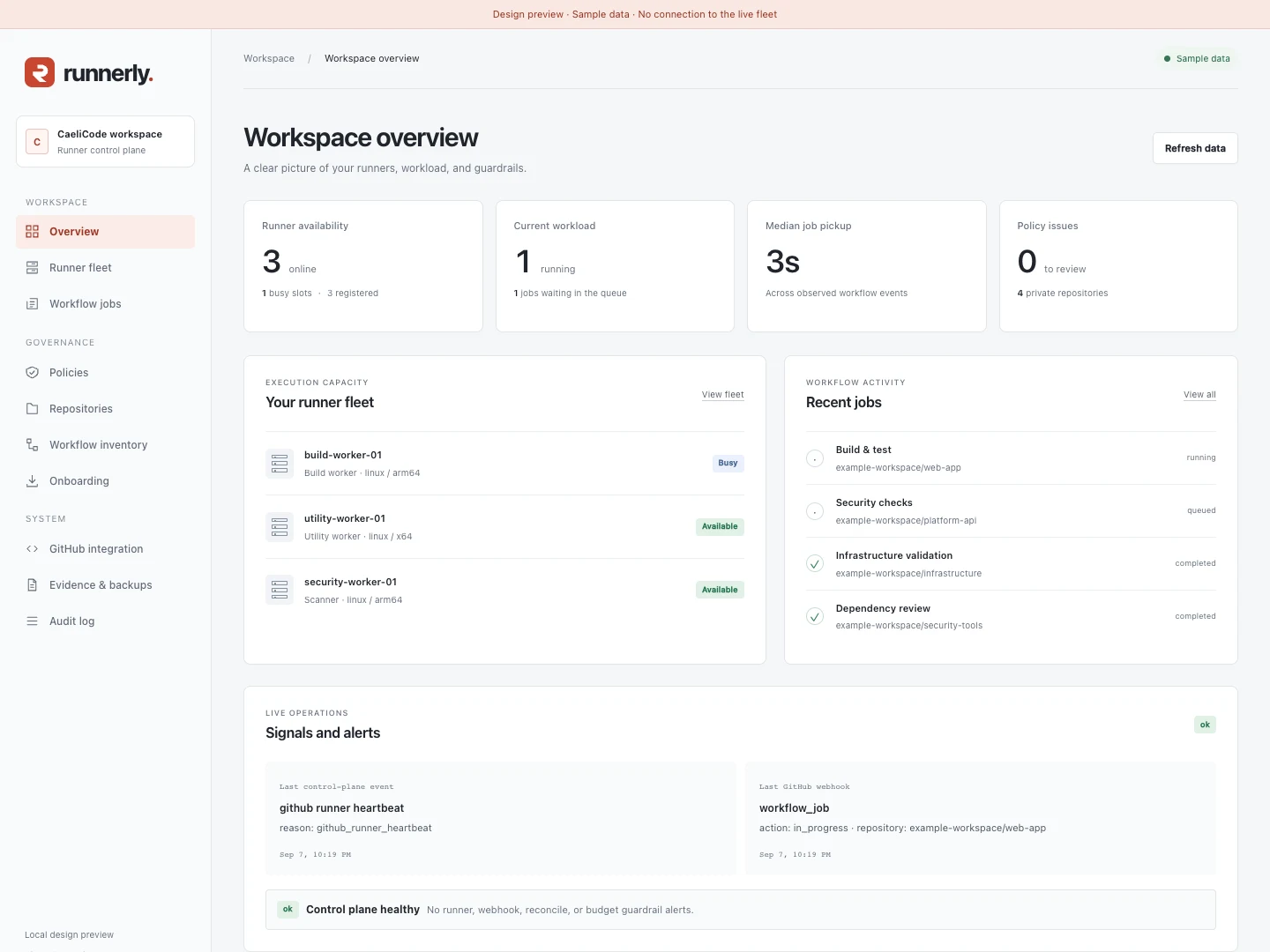Open the Security checks job

point(1011,511)
